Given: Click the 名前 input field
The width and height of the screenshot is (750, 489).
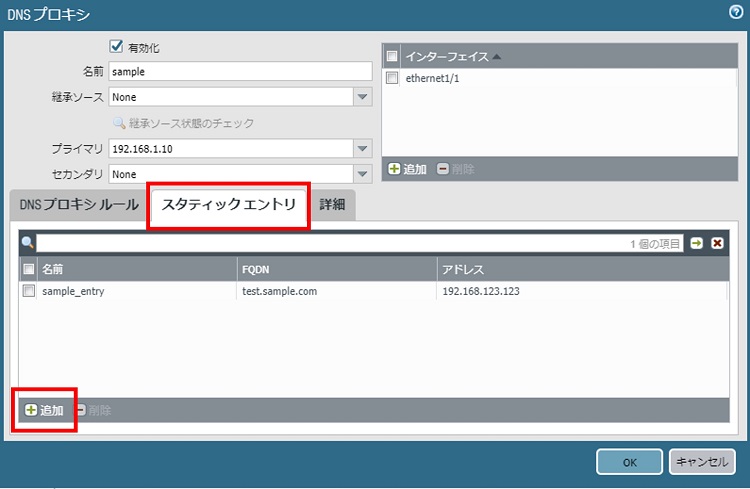Looking at the screenshot, I should coord(240,72).
